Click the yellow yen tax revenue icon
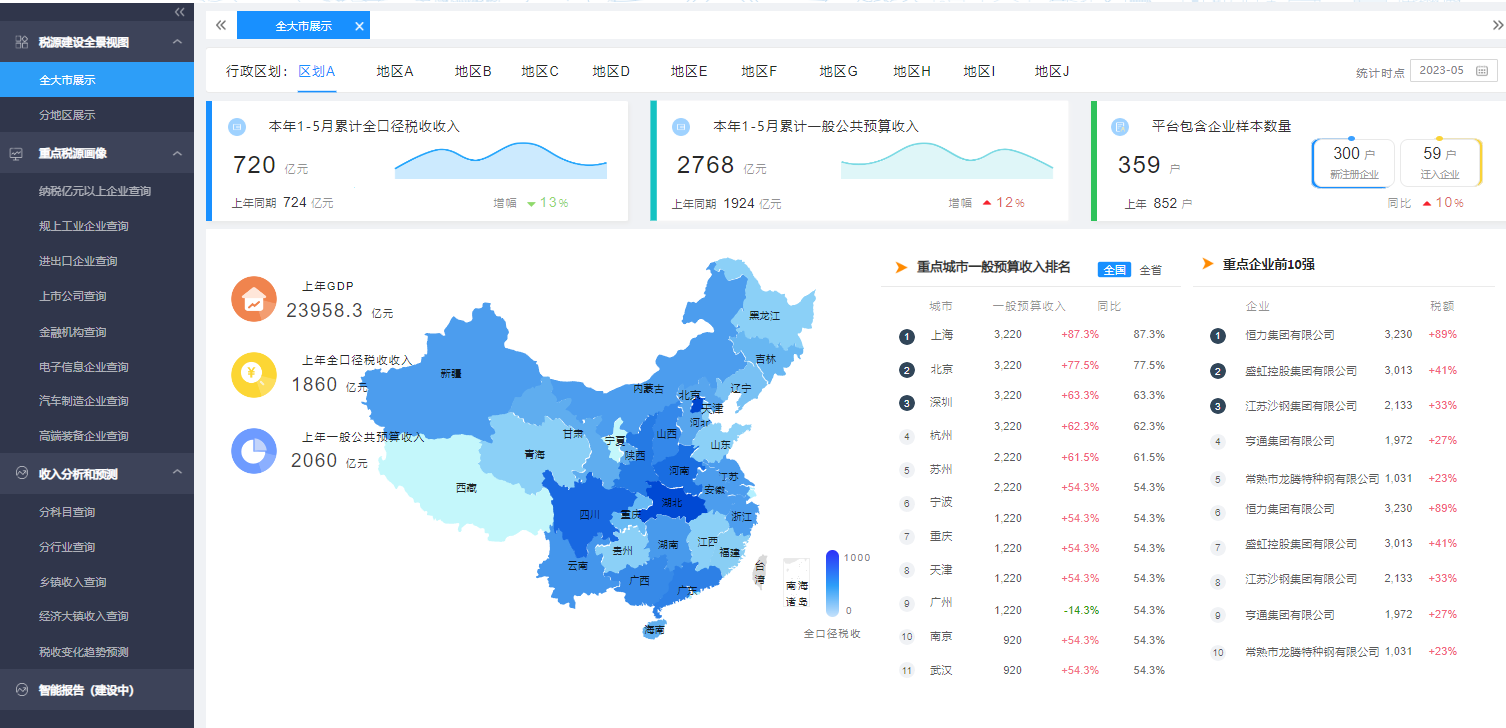Image resolution: width=1506 pixels, height=728 pixels. pos(254,375)
